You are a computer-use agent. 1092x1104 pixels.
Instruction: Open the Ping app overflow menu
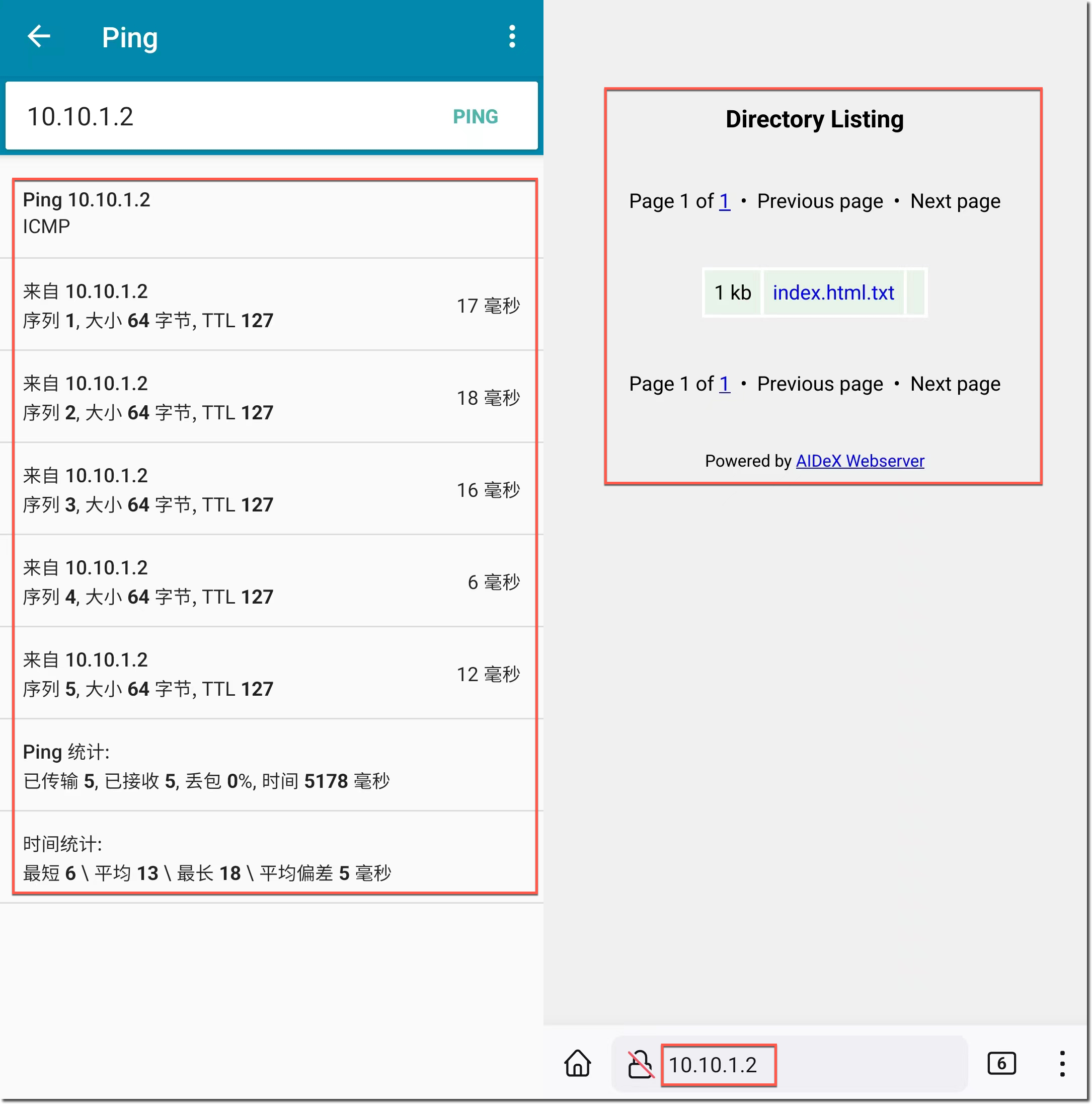pyautogui.click(x=512, y=37)
